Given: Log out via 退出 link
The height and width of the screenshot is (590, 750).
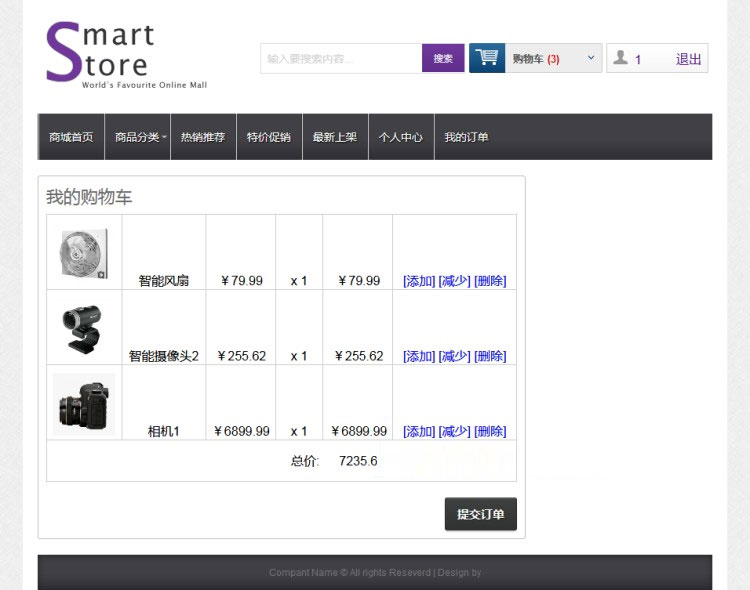Looking at the screenshot, I should pyautogui.click(x=689, y=59).
